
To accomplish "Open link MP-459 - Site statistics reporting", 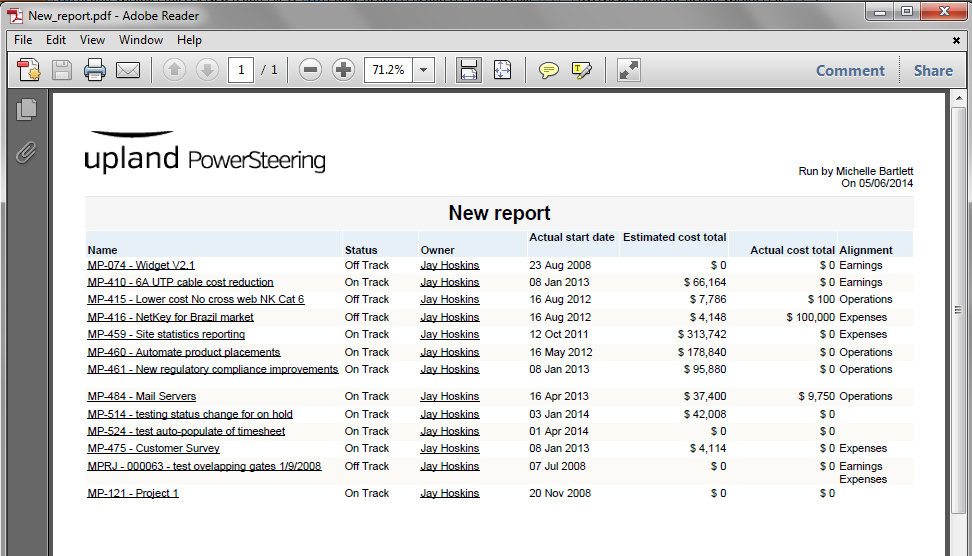I will point(166,334).
